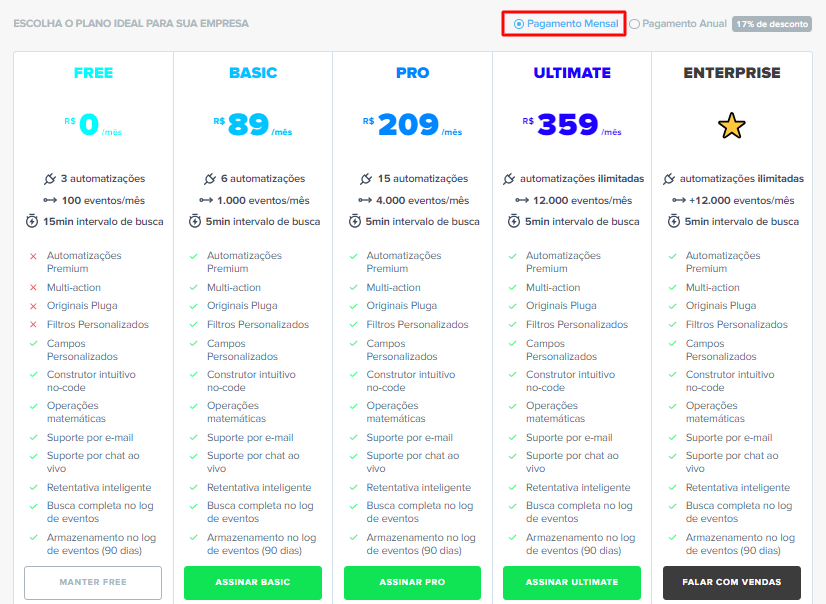This screenshot has width=826, height=604.
Task: Select Pagamento Anual radio option
Action: coord(635,24)
